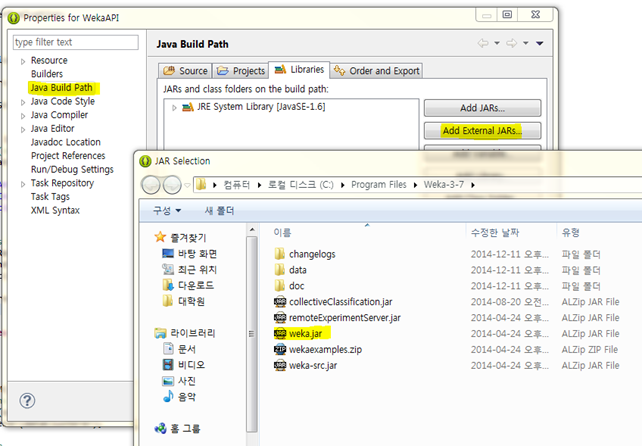642x446 pixels.
Task: Expand the JRE System Library entry
Action: (x=174, y=108)
